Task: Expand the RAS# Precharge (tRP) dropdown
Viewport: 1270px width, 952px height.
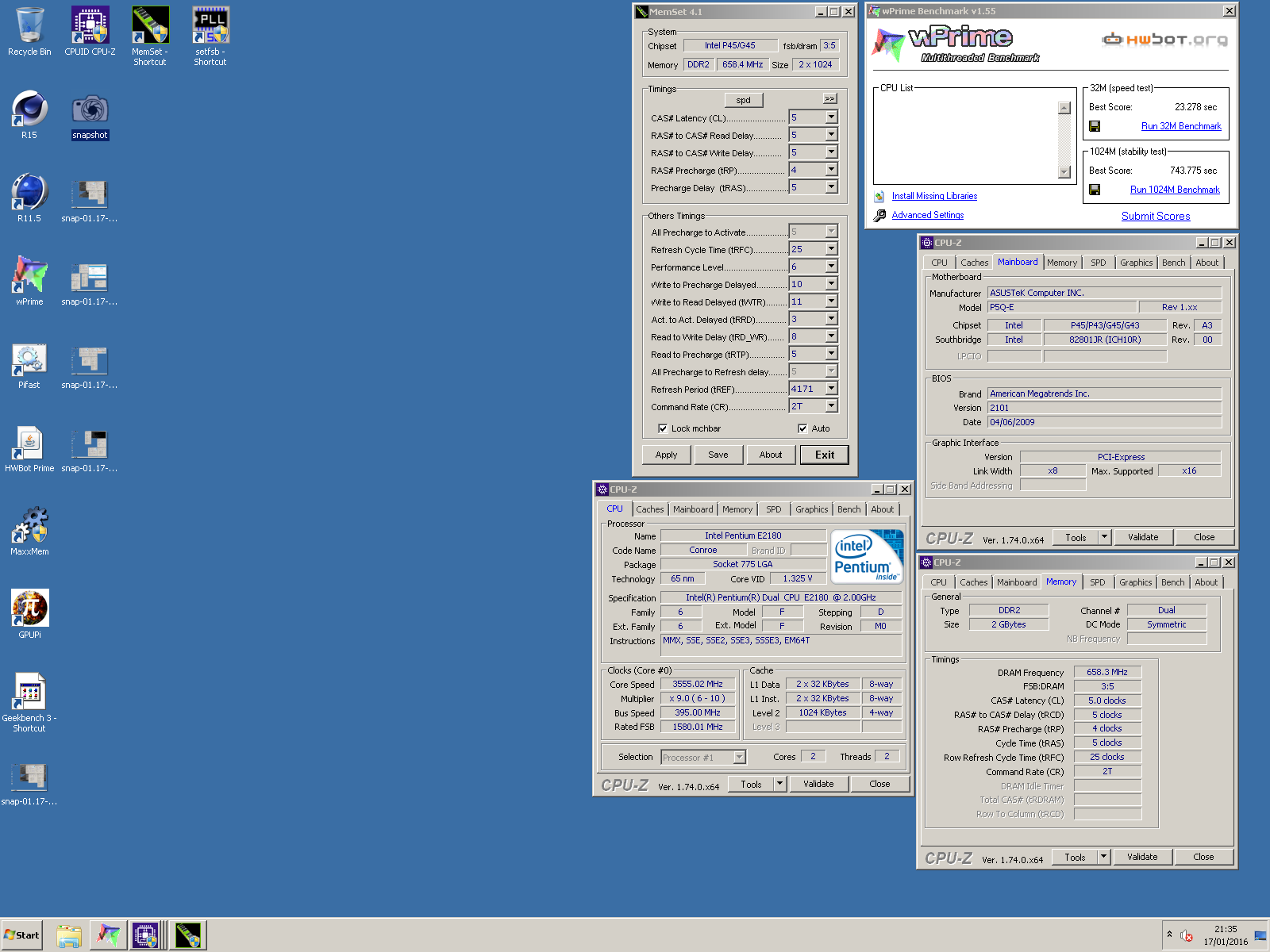Action: (x=831, y=170)
